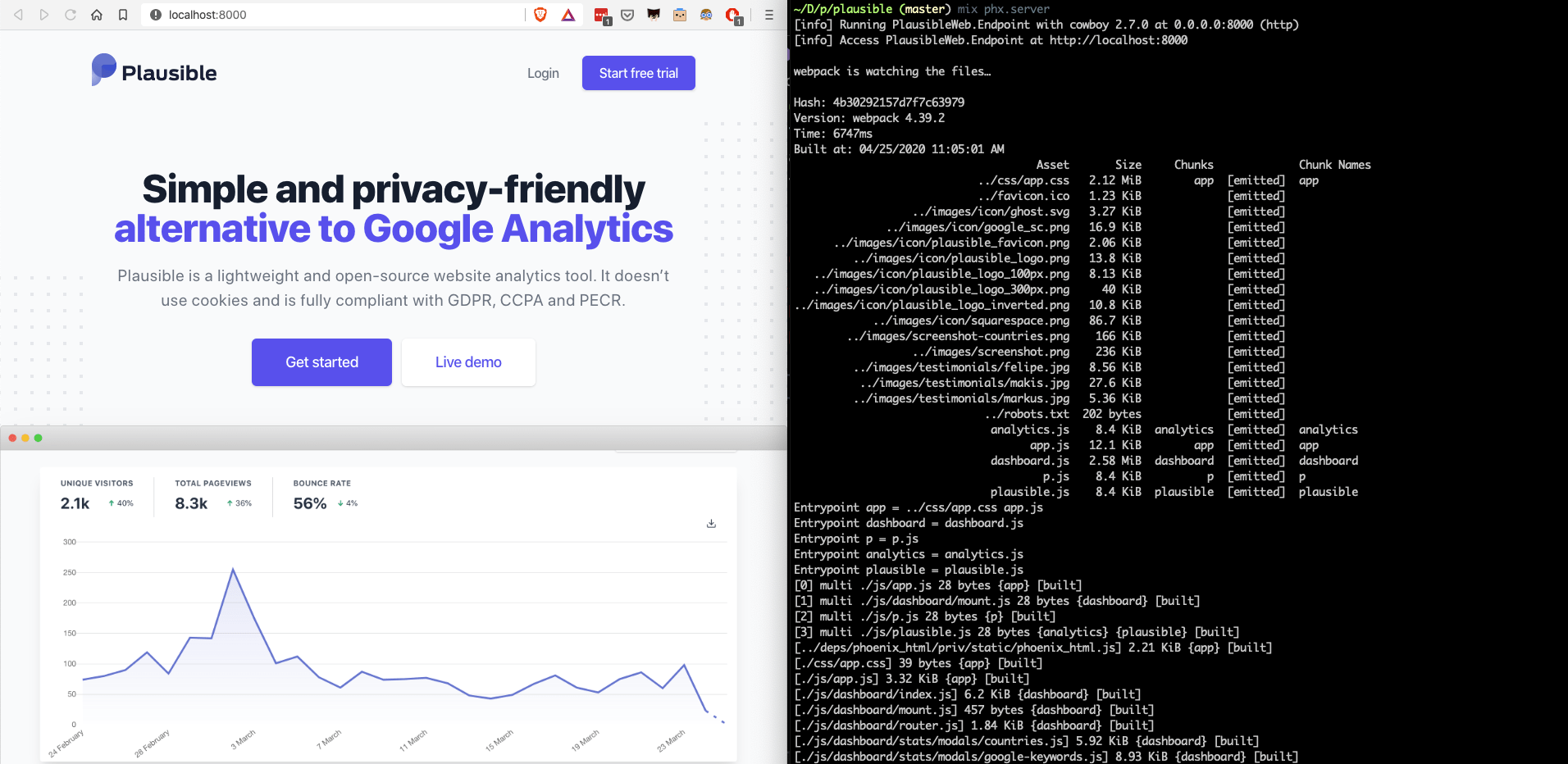Save page with Pocket extension icon
The width and height of the screenshot is (1568, 764).
tap(627, 15)
